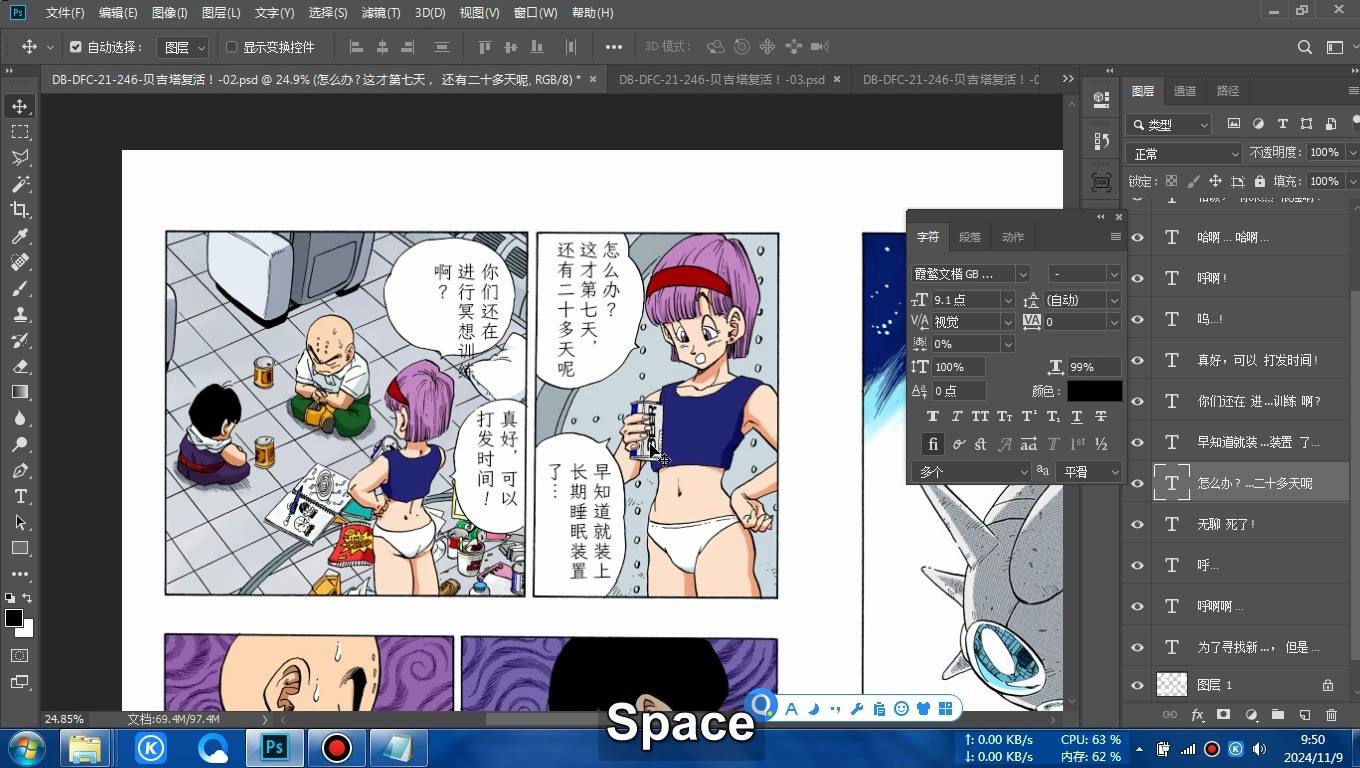Delete layer with trash icon
The image size is (1360, 768).
pyautogui.click(x=1331, y=715)
